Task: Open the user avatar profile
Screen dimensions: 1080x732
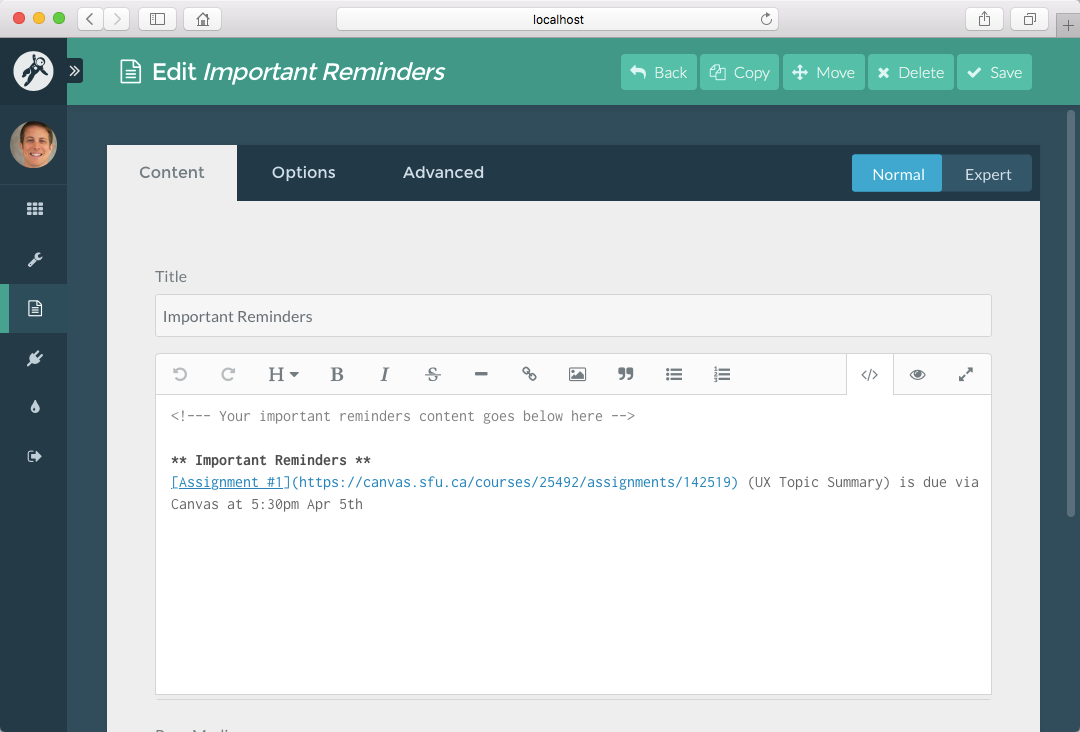Action: click(33, 145)
